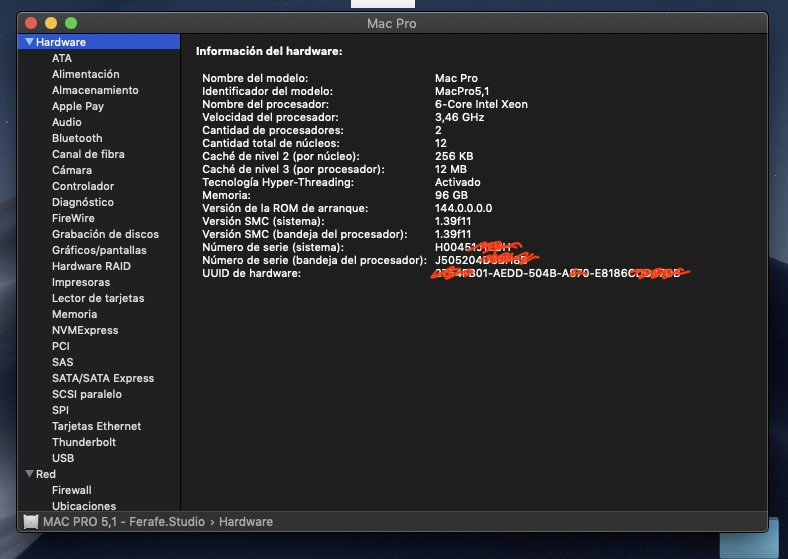Screen dimensions: 788x559
Task: Click the computer icon in path bar
Action: coord(31,522)
